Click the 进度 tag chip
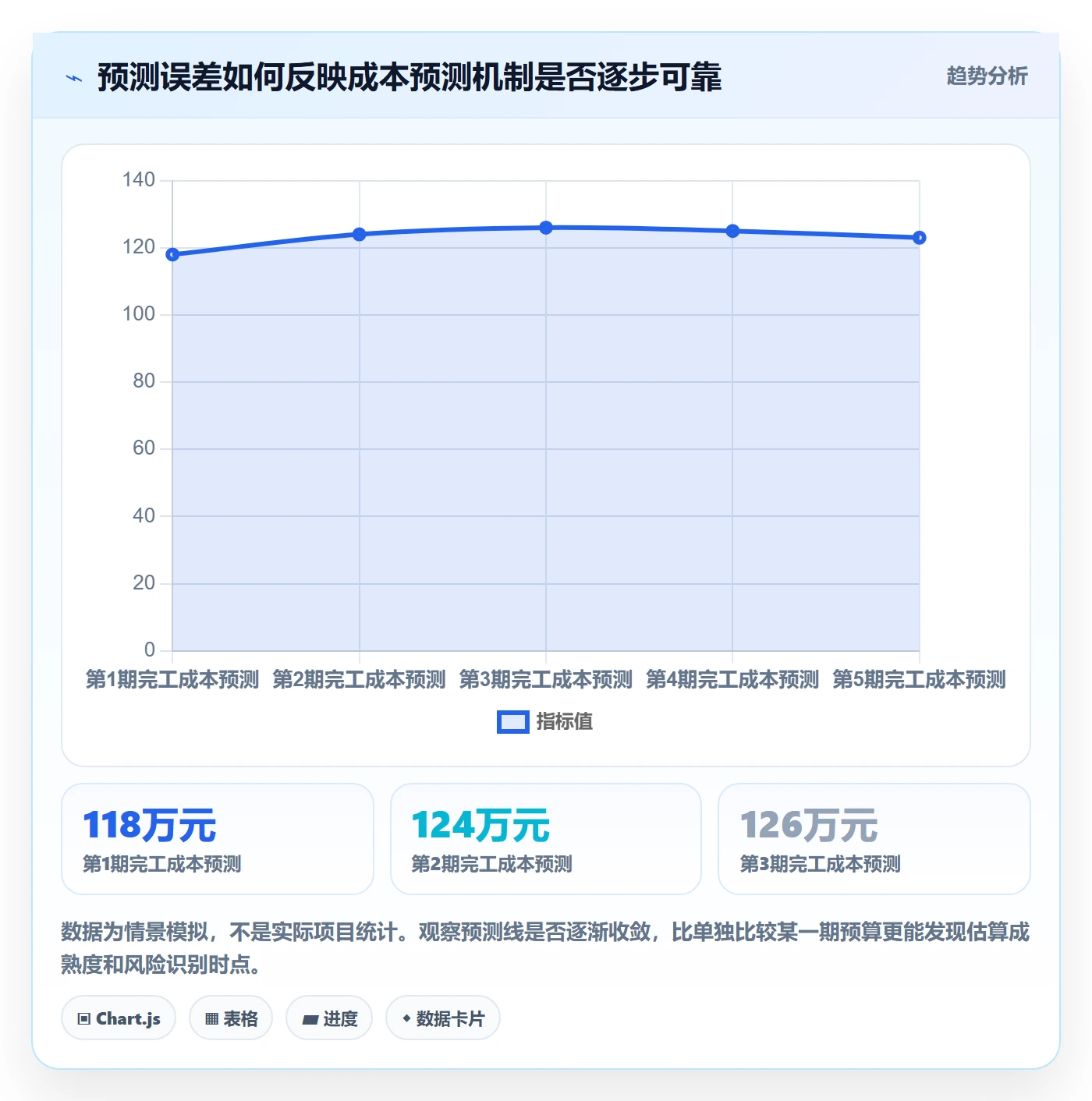Viewport: 1092px width, 1101px height. [329, 1018]
